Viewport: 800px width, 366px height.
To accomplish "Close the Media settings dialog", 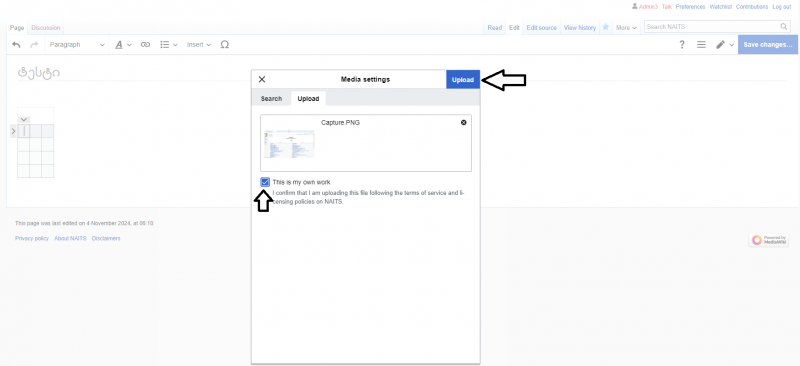I will [262, 79].
